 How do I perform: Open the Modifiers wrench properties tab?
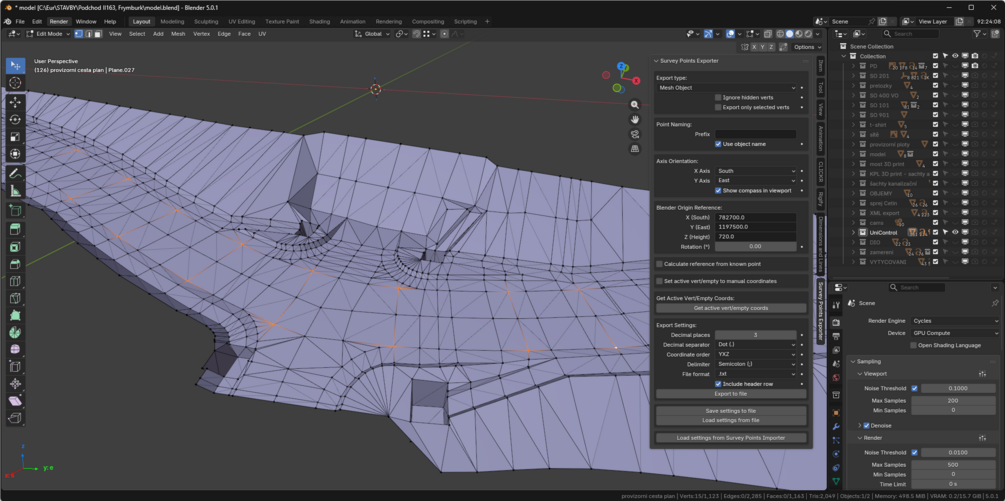click(836, 427)
